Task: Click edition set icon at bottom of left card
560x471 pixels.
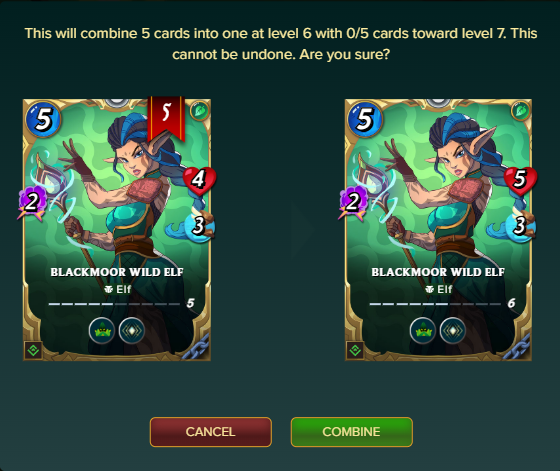Action: 34,350
